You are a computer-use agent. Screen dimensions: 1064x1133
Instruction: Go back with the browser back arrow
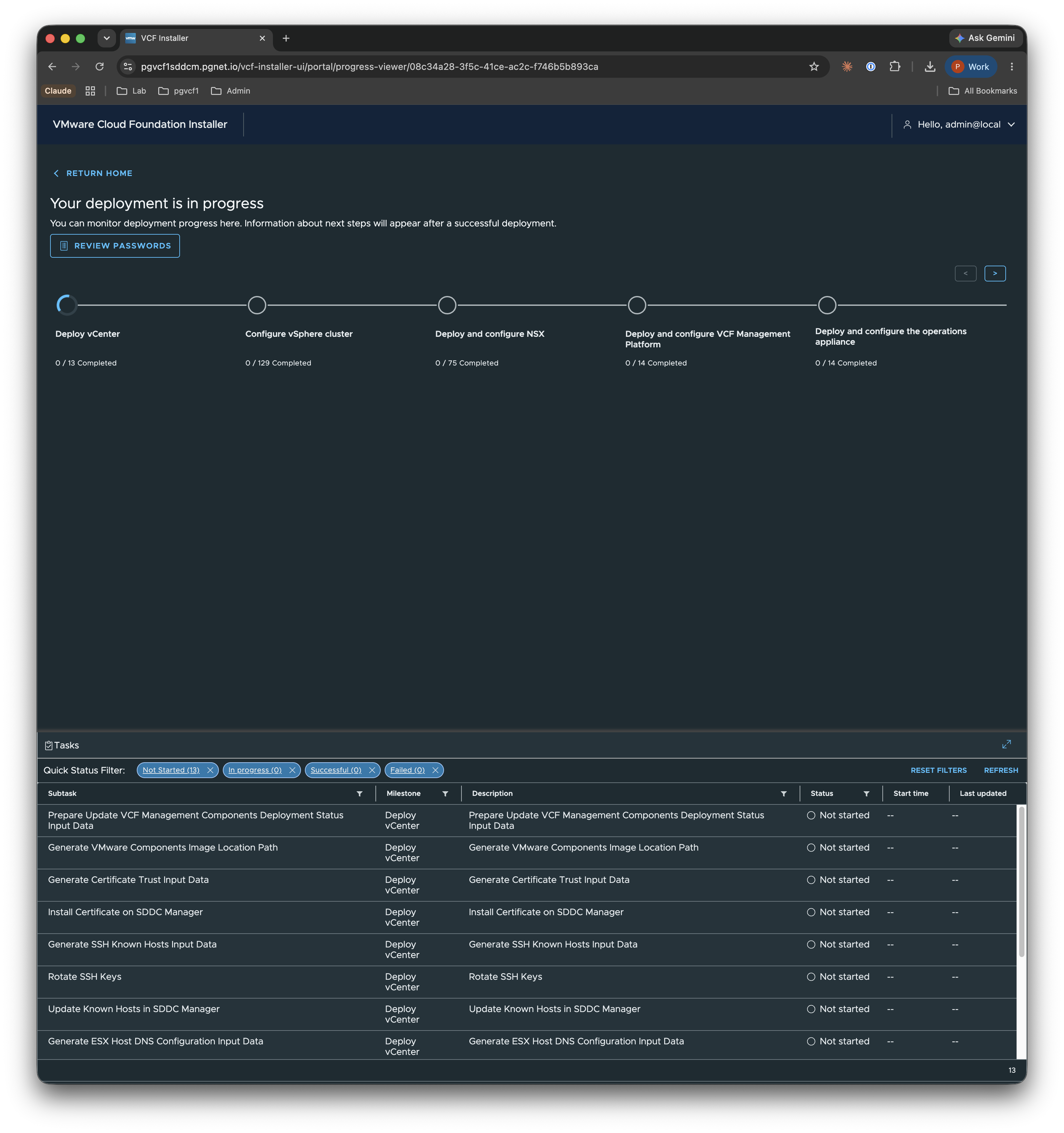point(52,67)
